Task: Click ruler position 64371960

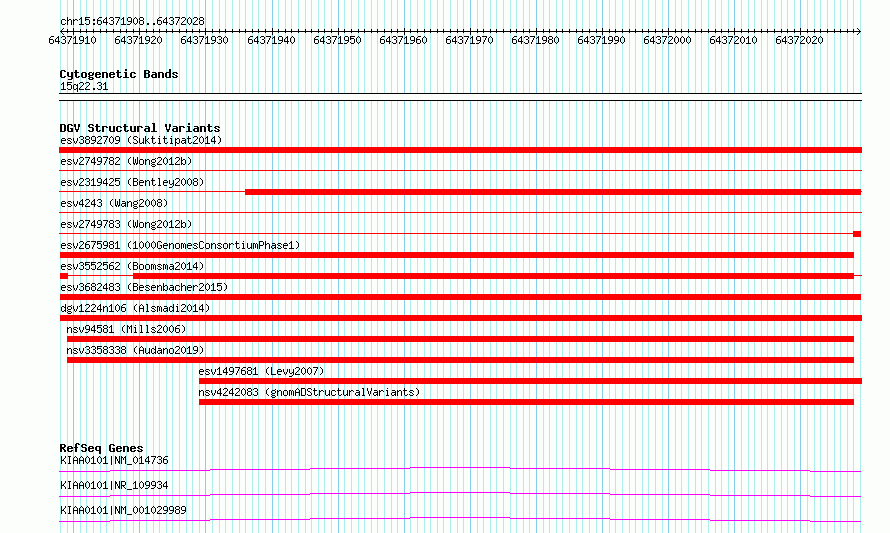Action: 403,40
